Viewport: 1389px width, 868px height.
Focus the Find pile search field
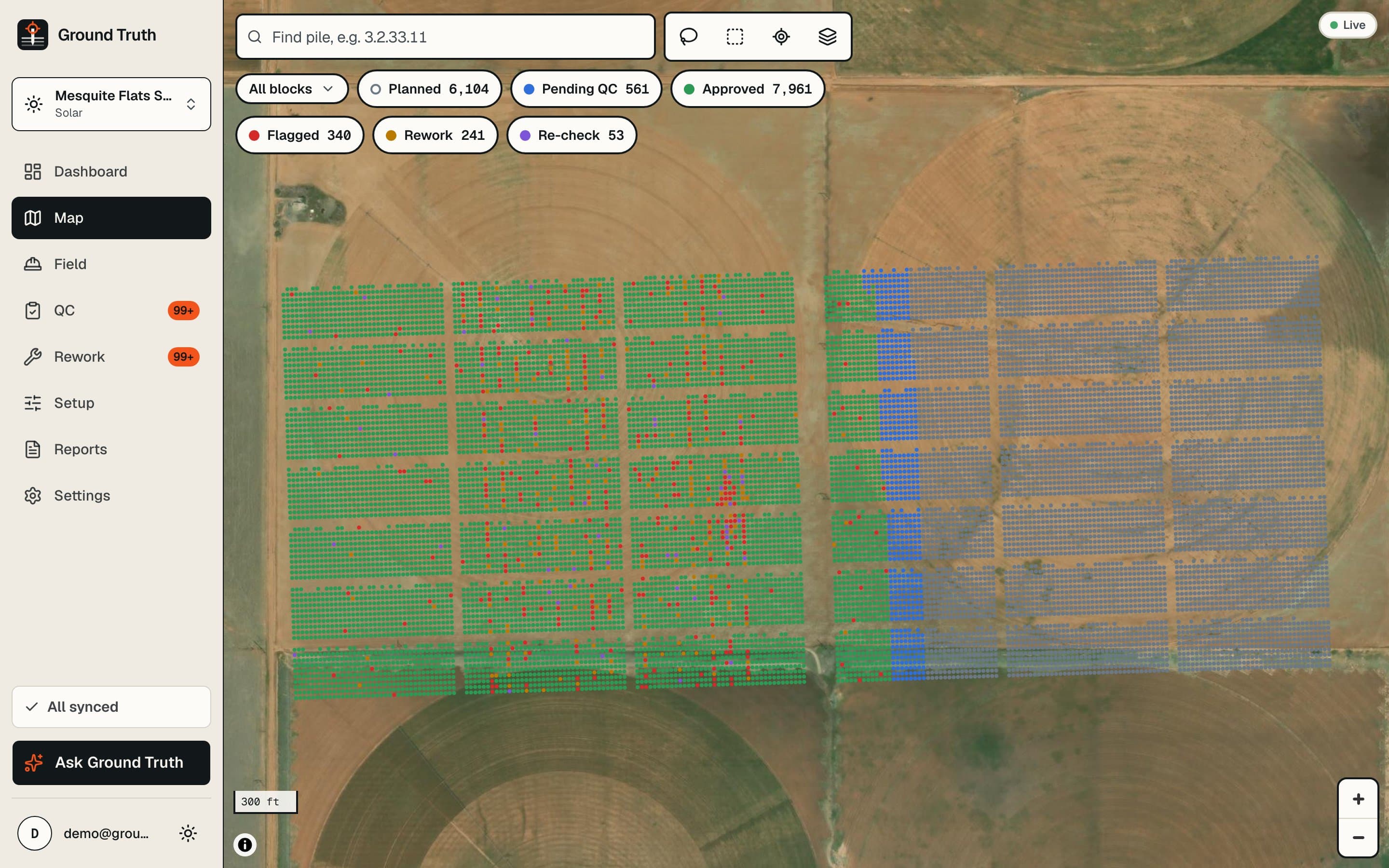pos(446,37)
